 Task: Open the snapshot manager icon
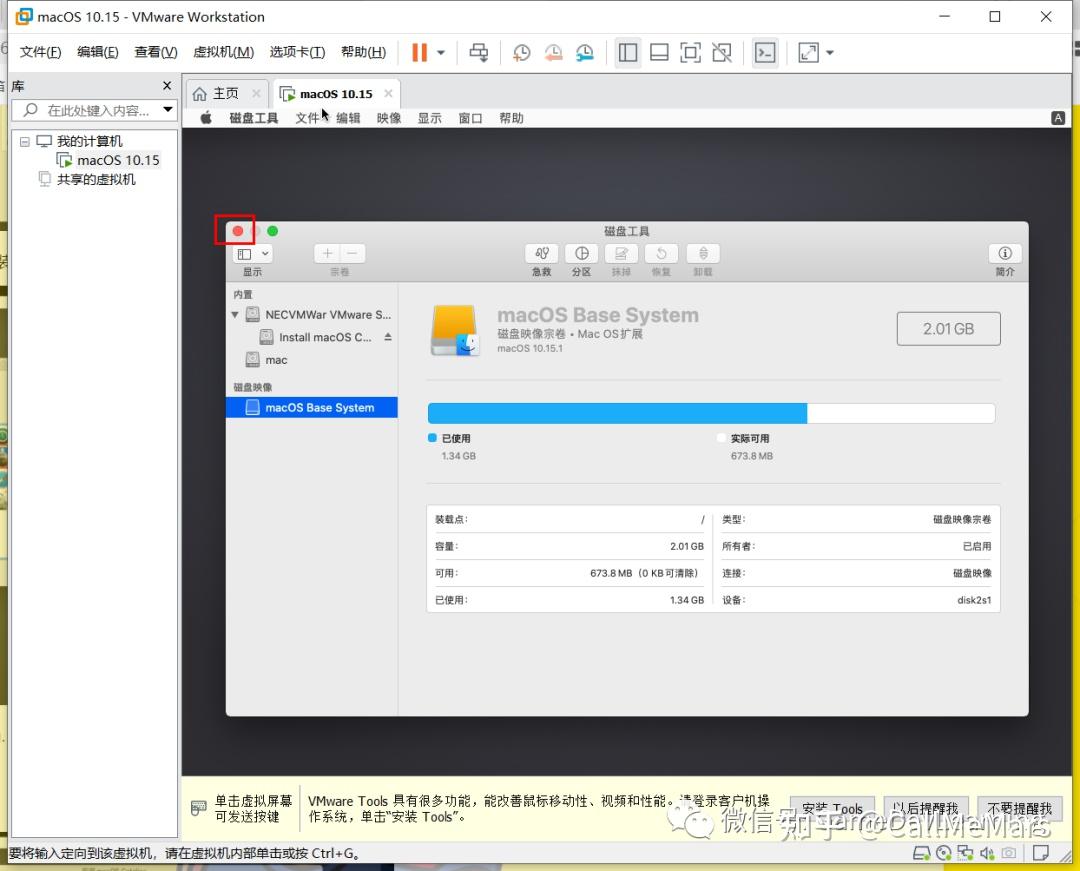point(585,52)
